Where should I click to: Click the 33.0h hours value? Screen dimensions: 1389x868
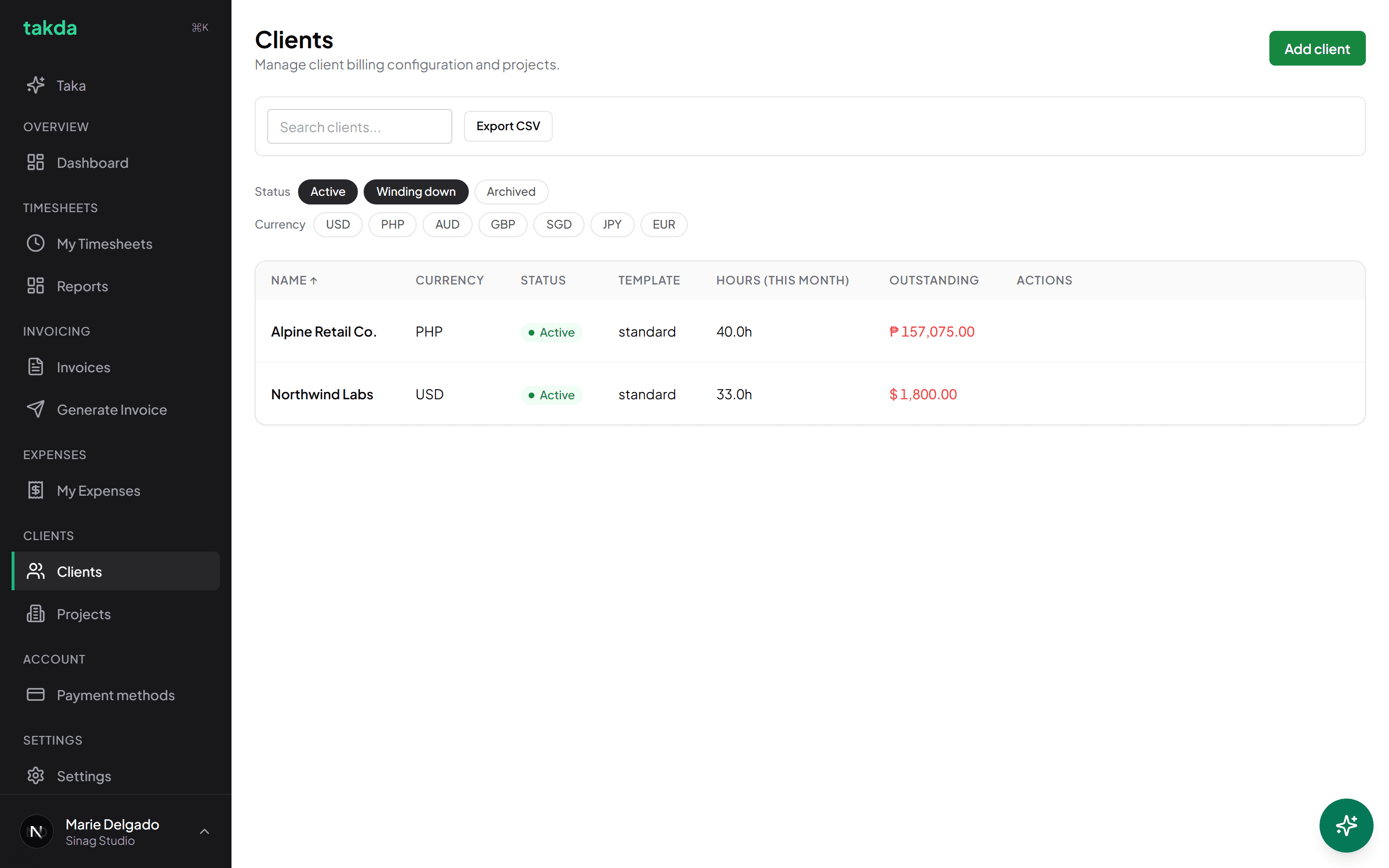coord(734,394)
